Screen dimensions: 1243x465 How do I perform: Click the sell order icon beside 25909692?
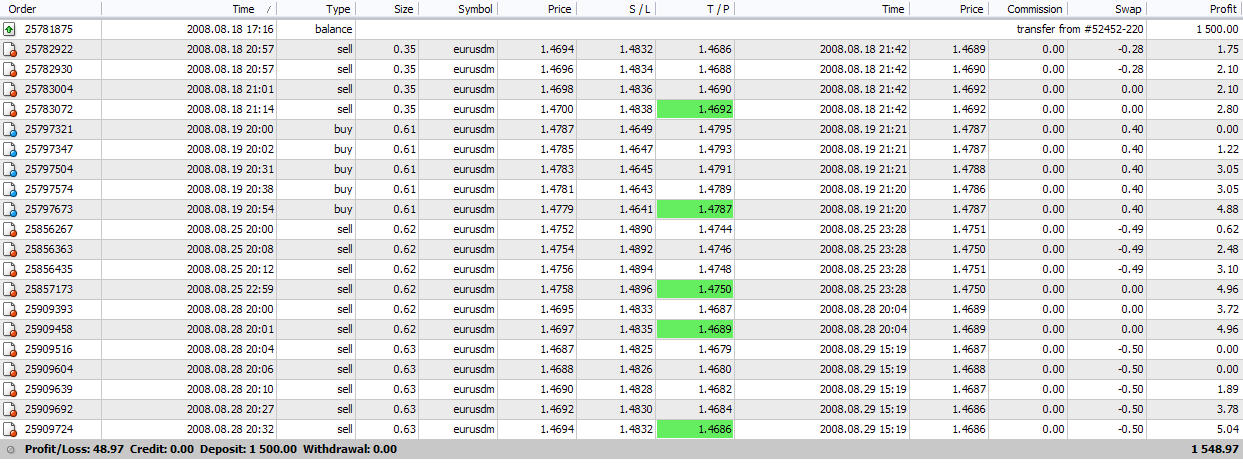pyautogui.click(x=10, y=409)
